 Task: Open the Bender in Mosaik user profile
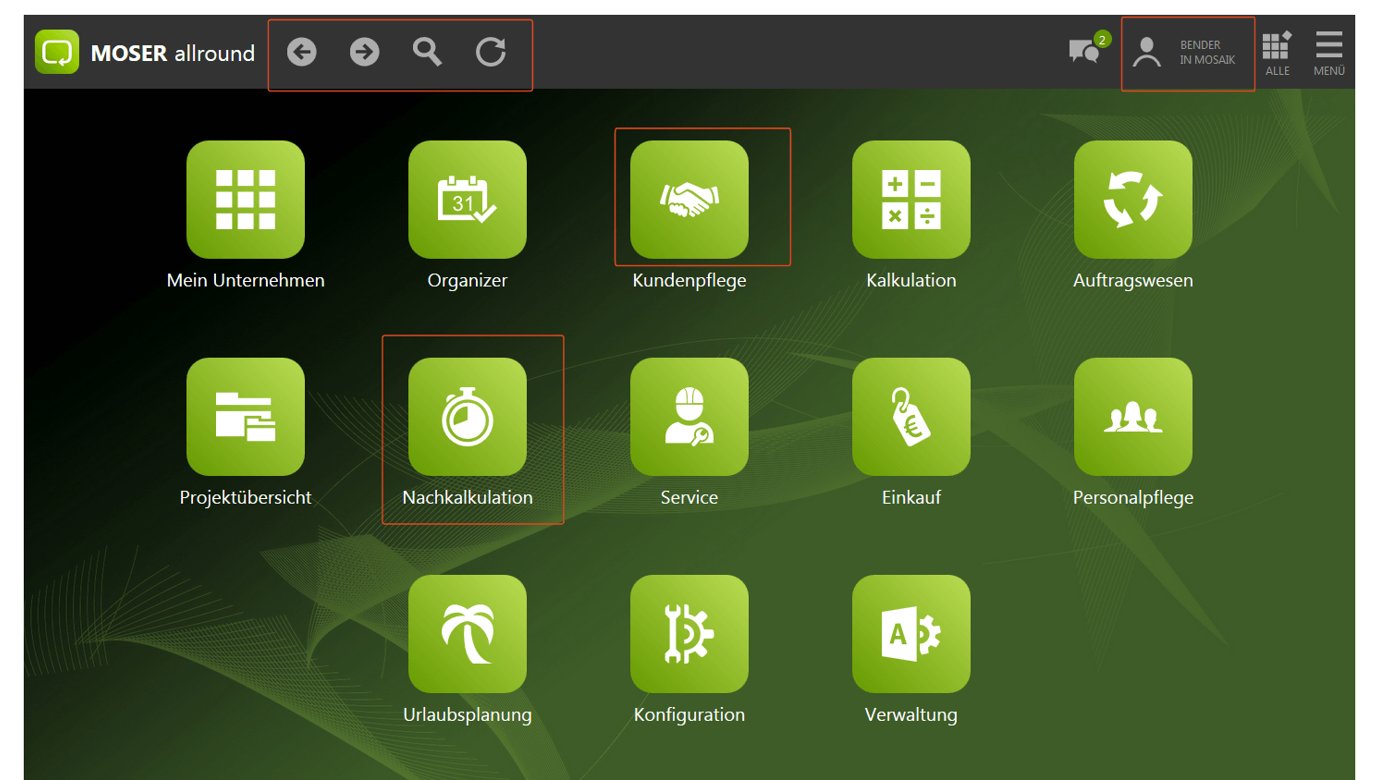click(1186, 53)
